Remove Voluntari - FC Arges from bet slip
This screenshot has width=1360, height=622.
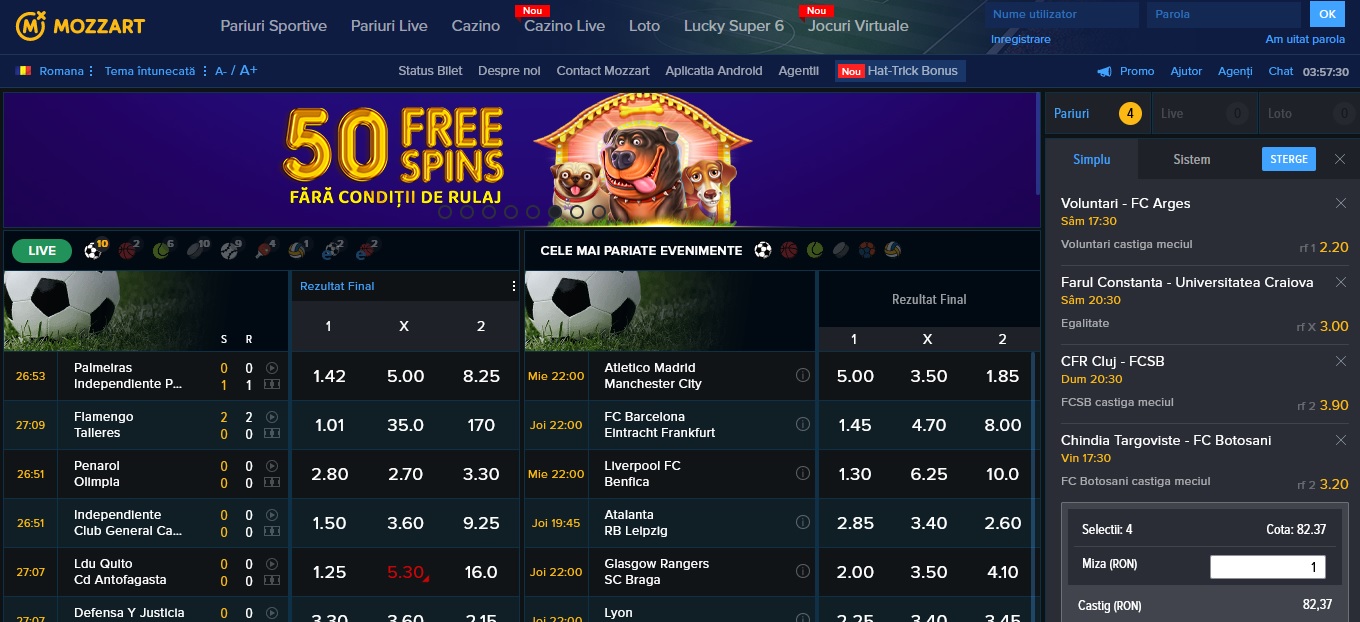1341,203
